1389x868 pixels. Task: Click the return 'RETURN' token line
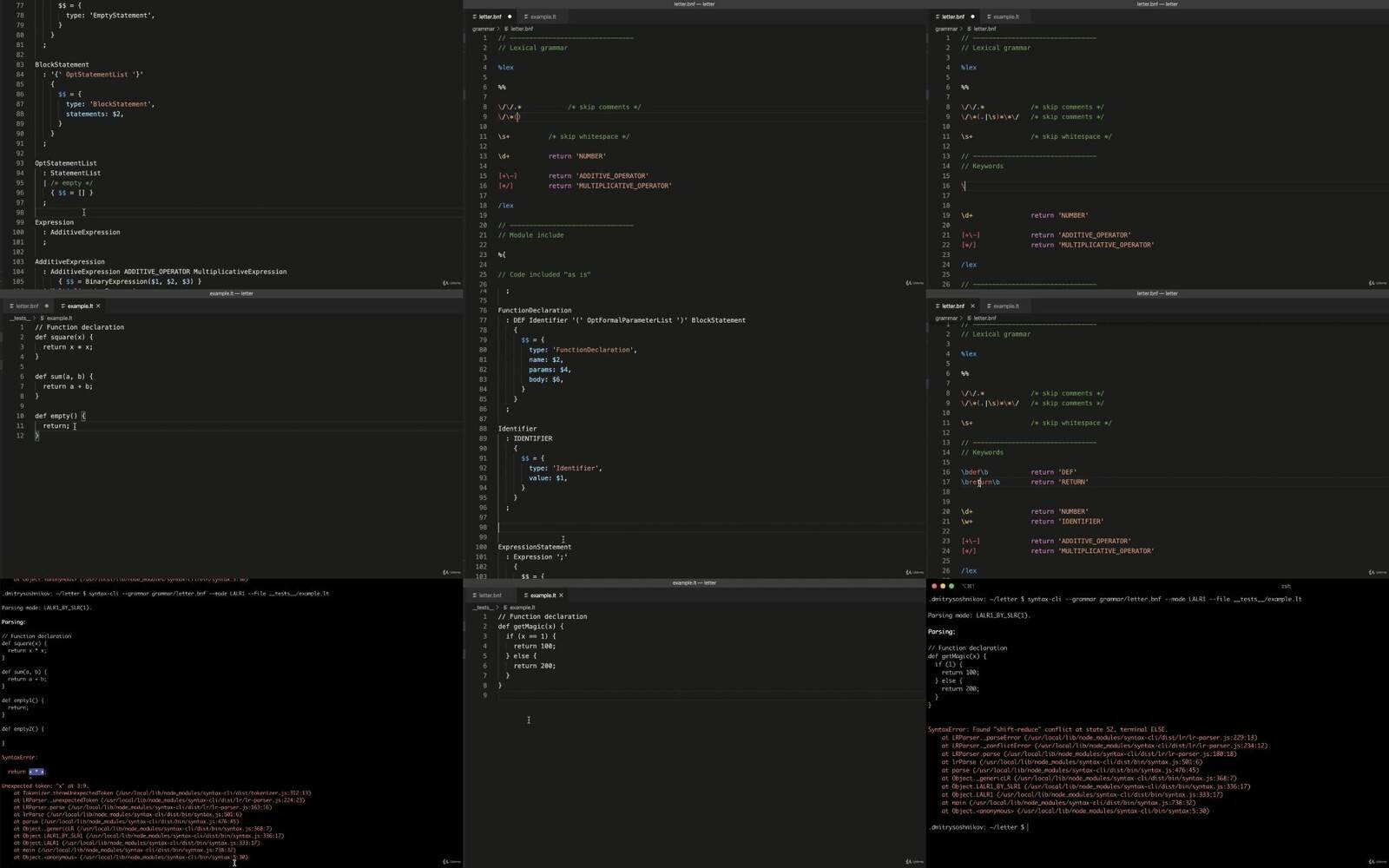pos(1059,482)
